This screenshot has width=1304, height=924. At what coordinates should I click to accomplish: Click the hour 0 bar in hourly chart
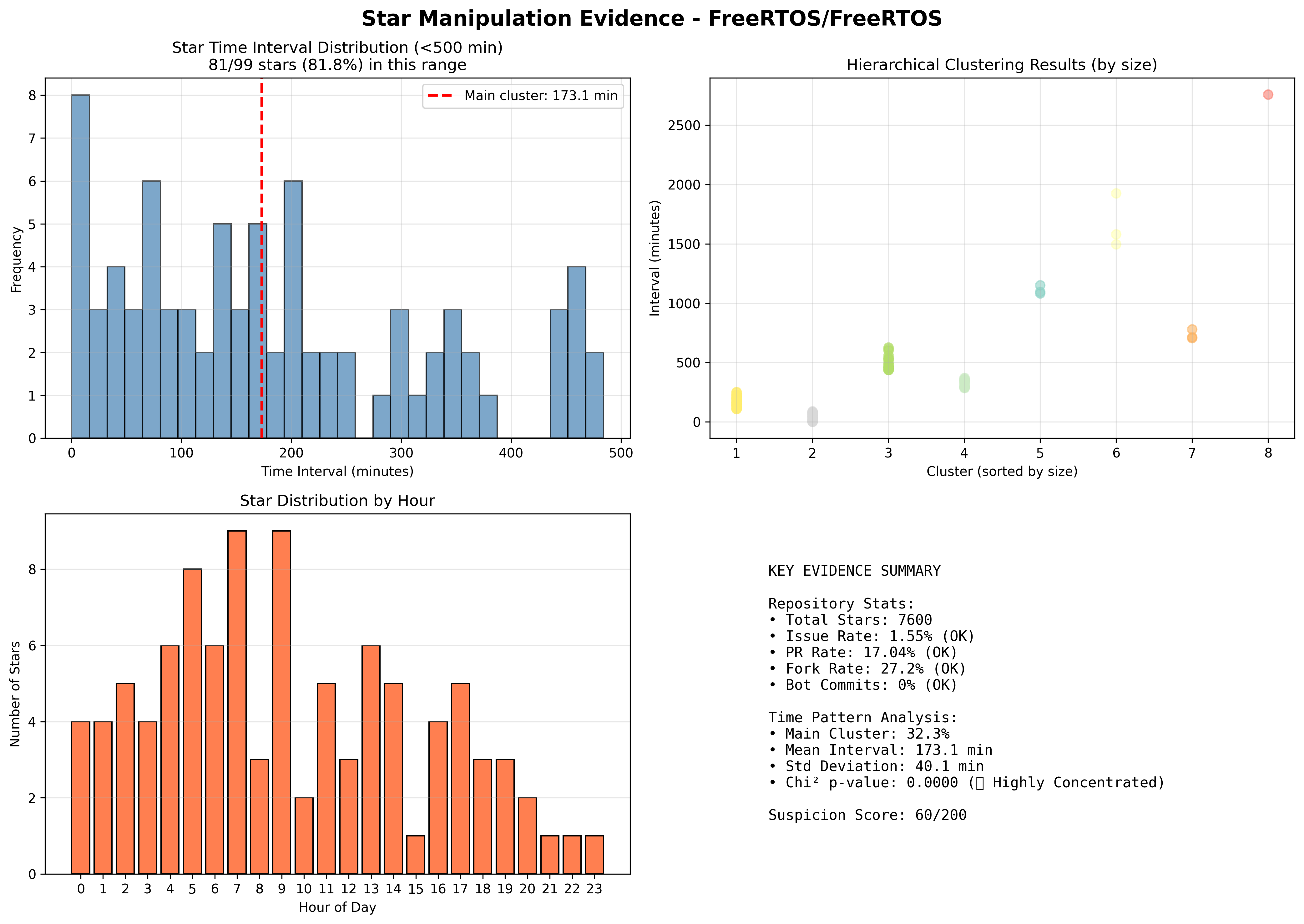[81, 798]
